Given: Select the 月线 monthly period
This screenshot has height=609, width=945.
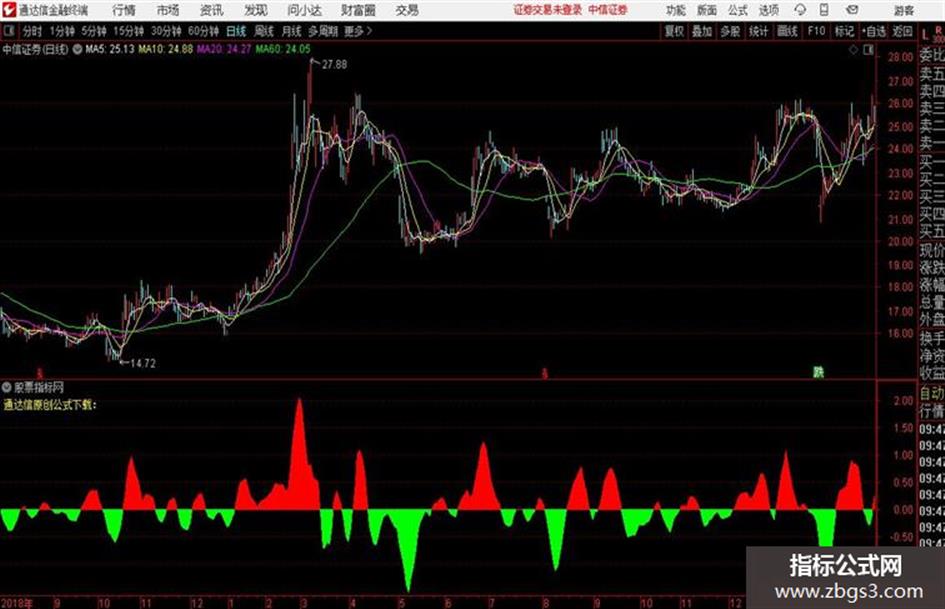Looking at the screenshot, I should coord(292,31).
